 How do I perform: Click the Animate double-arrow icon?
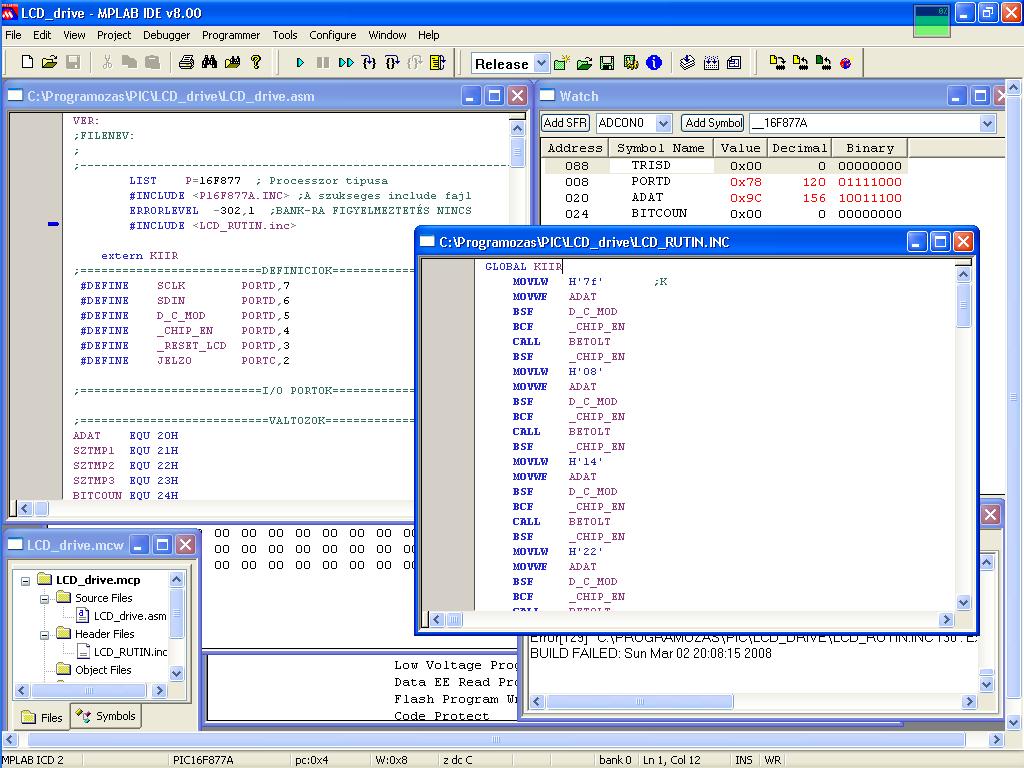pyautogui.click(x=346, y=62)
